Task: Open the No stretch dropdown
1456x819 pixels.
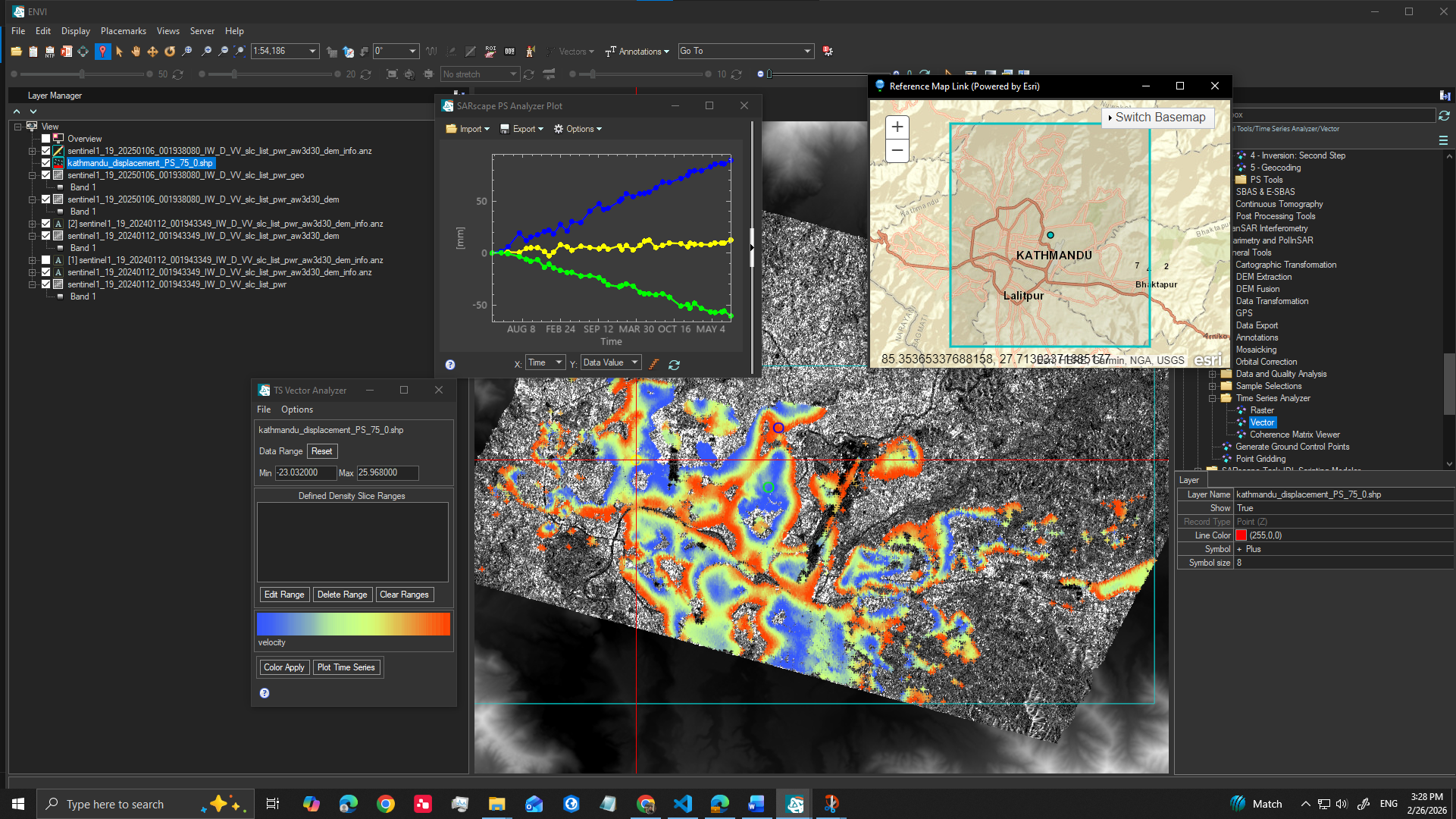Action: tap(515, 74)
